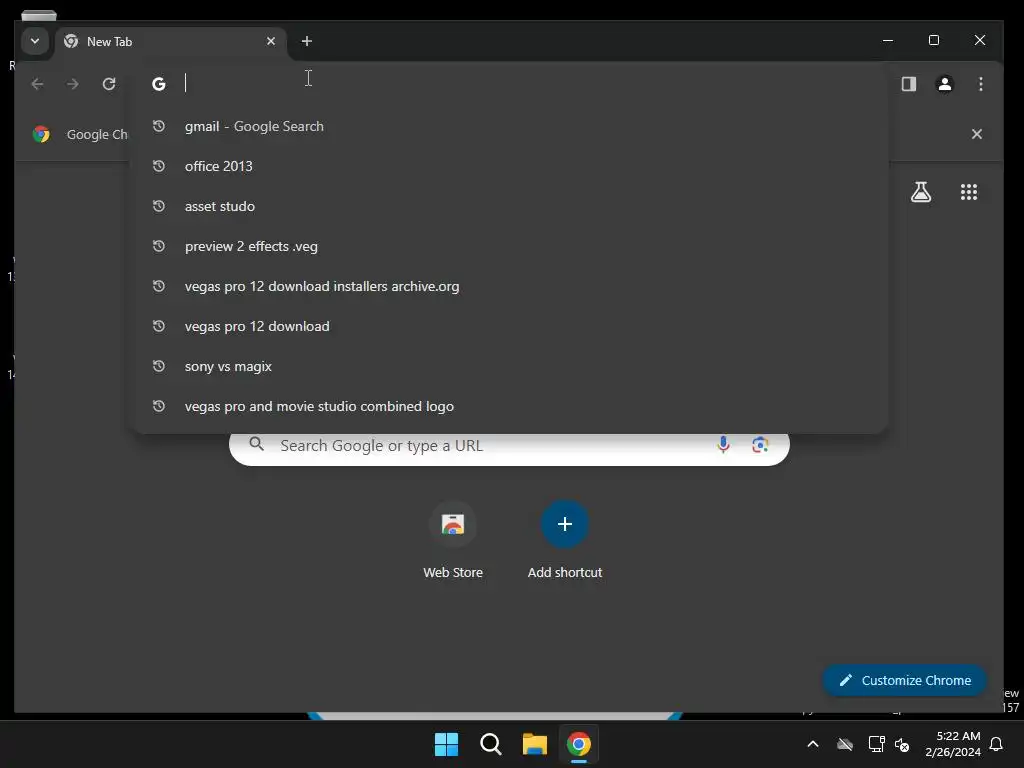Open network status tray icon

point(876,744)
